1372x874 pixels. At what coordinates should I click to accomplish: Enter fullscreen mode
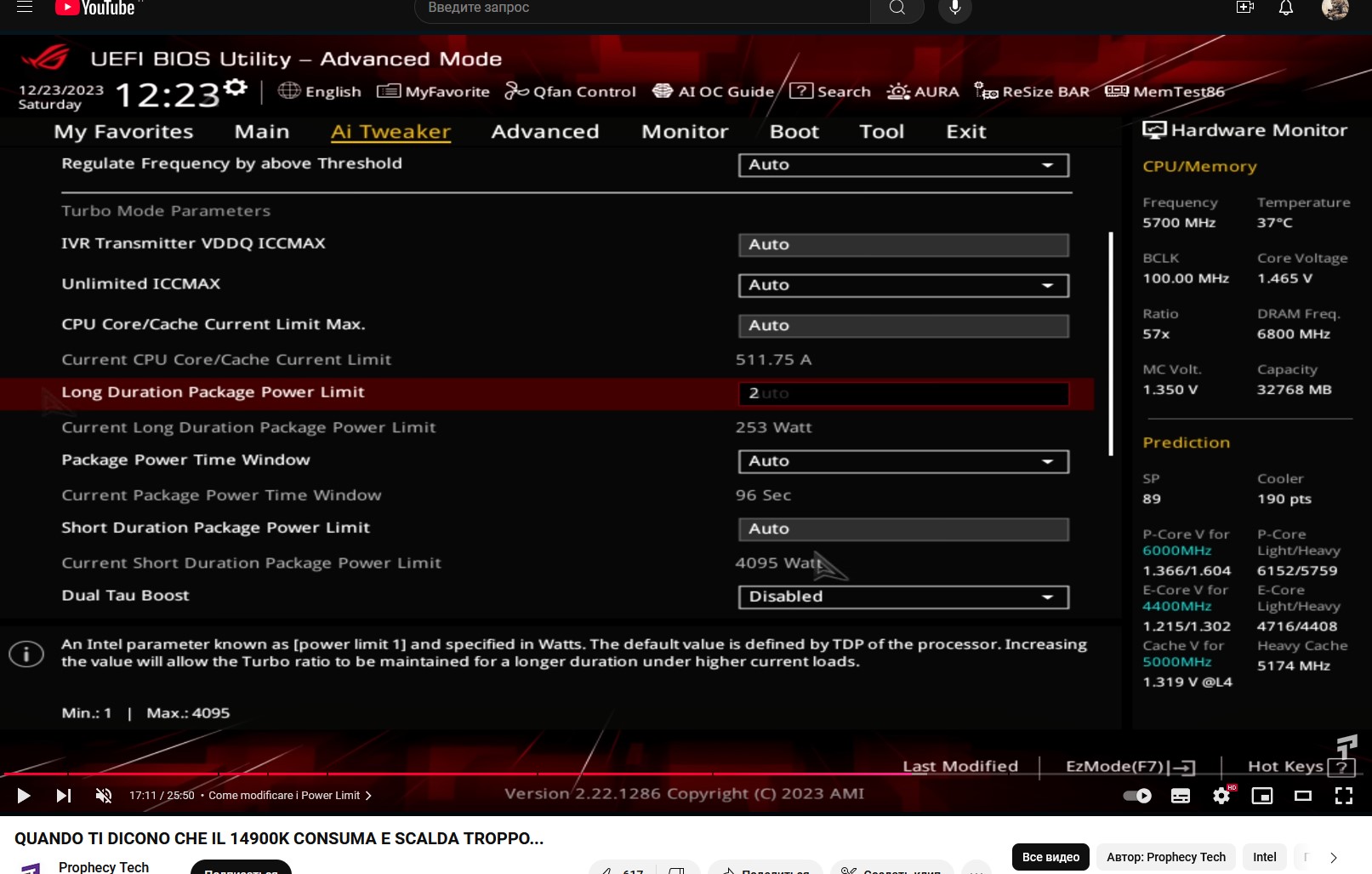[1344, 796]
